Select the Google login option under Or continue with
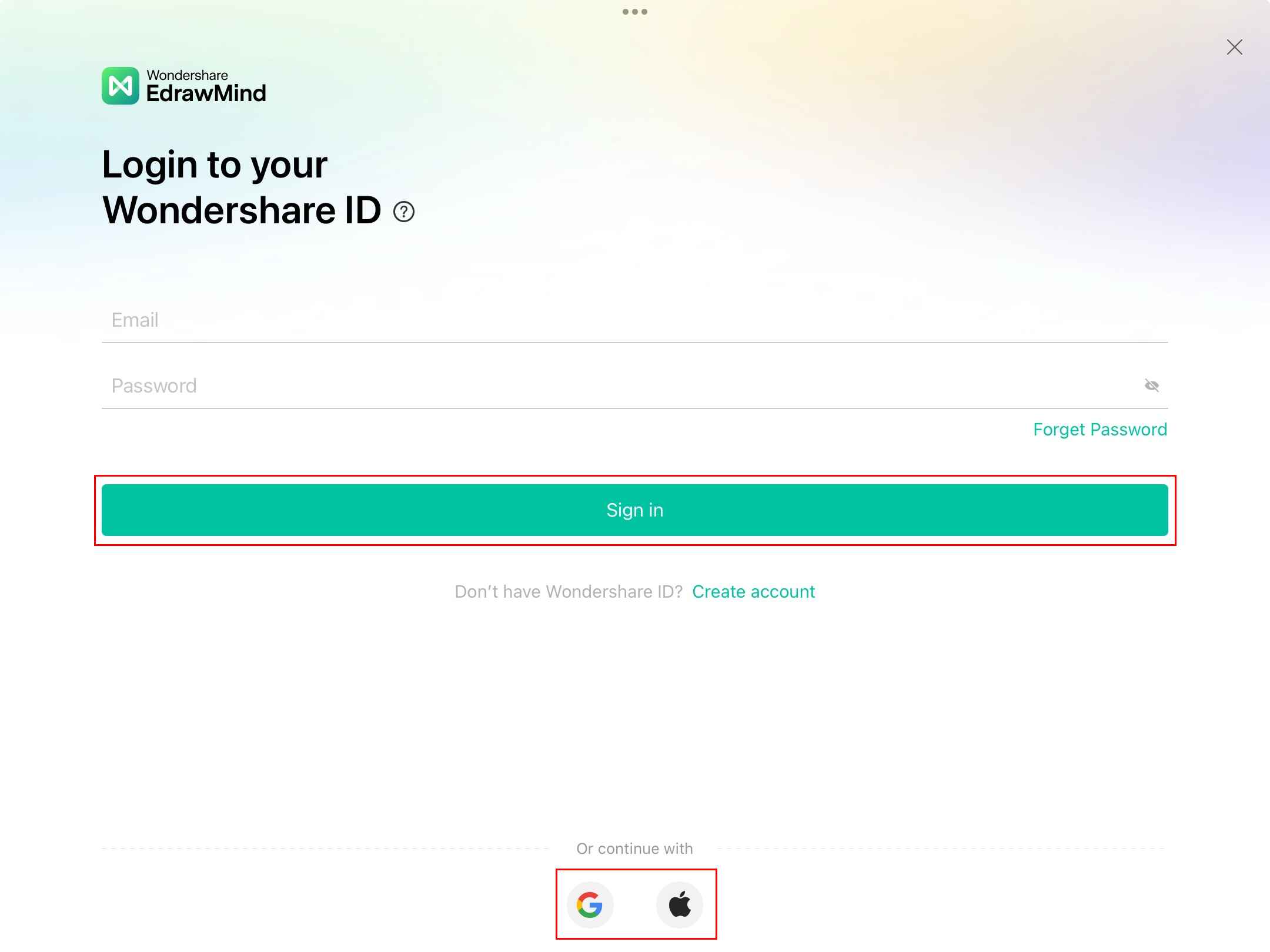This screenshot has height=952, width=1270. (x=591, y=905)
